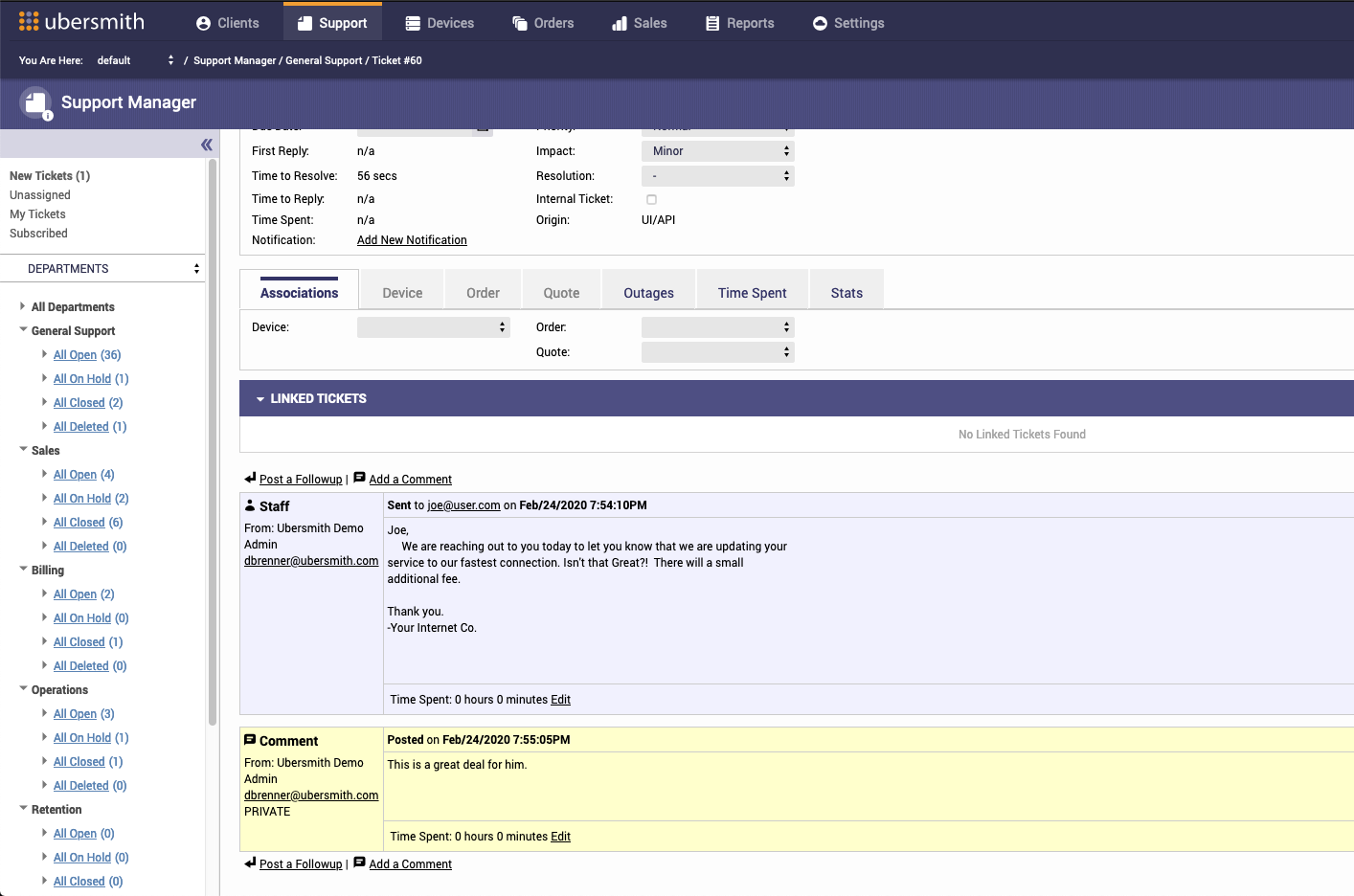
Task: Click the General Support breadcrumb link
Action: click(324, 60)
